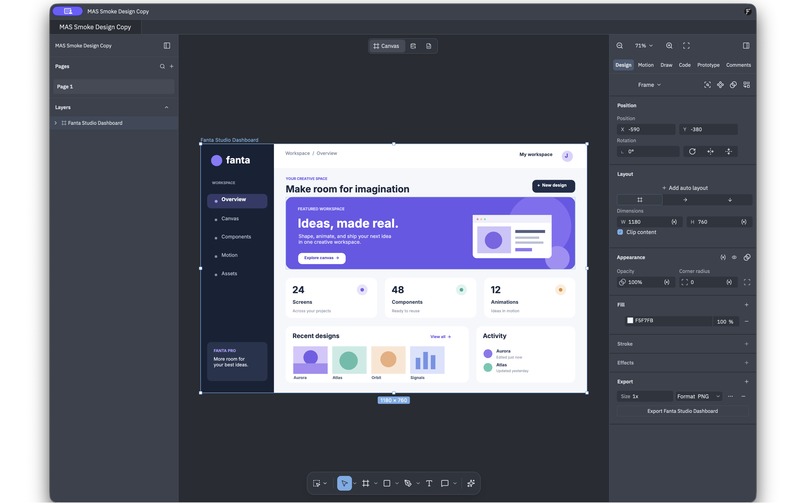806x504 pixels.
Task: Select the Move/select arrow tool
Action: pos(344,483)
